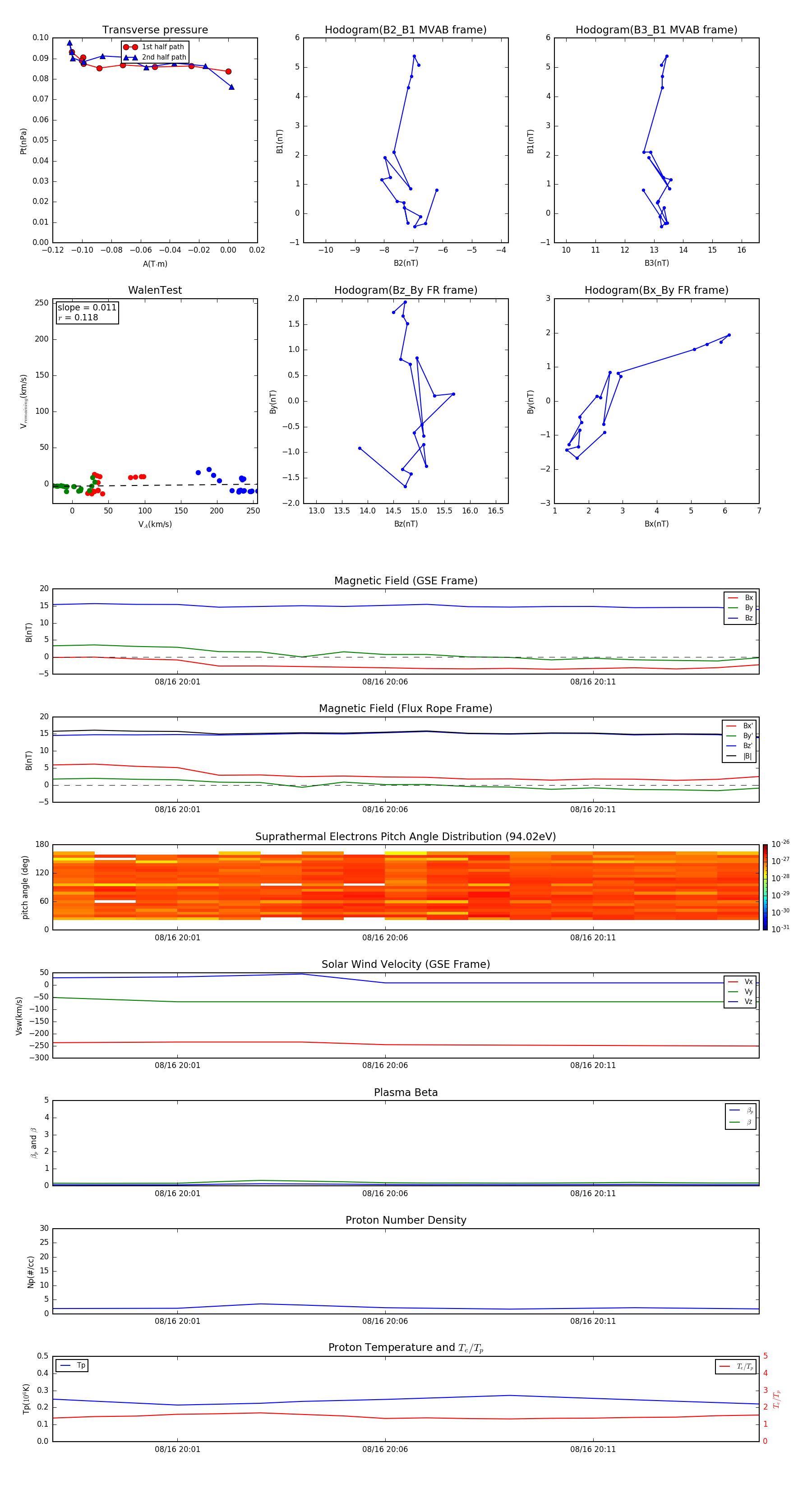Click the pitch angle colorbar
The height and width of the screenshot is (1489, 812).
(765, 888)
